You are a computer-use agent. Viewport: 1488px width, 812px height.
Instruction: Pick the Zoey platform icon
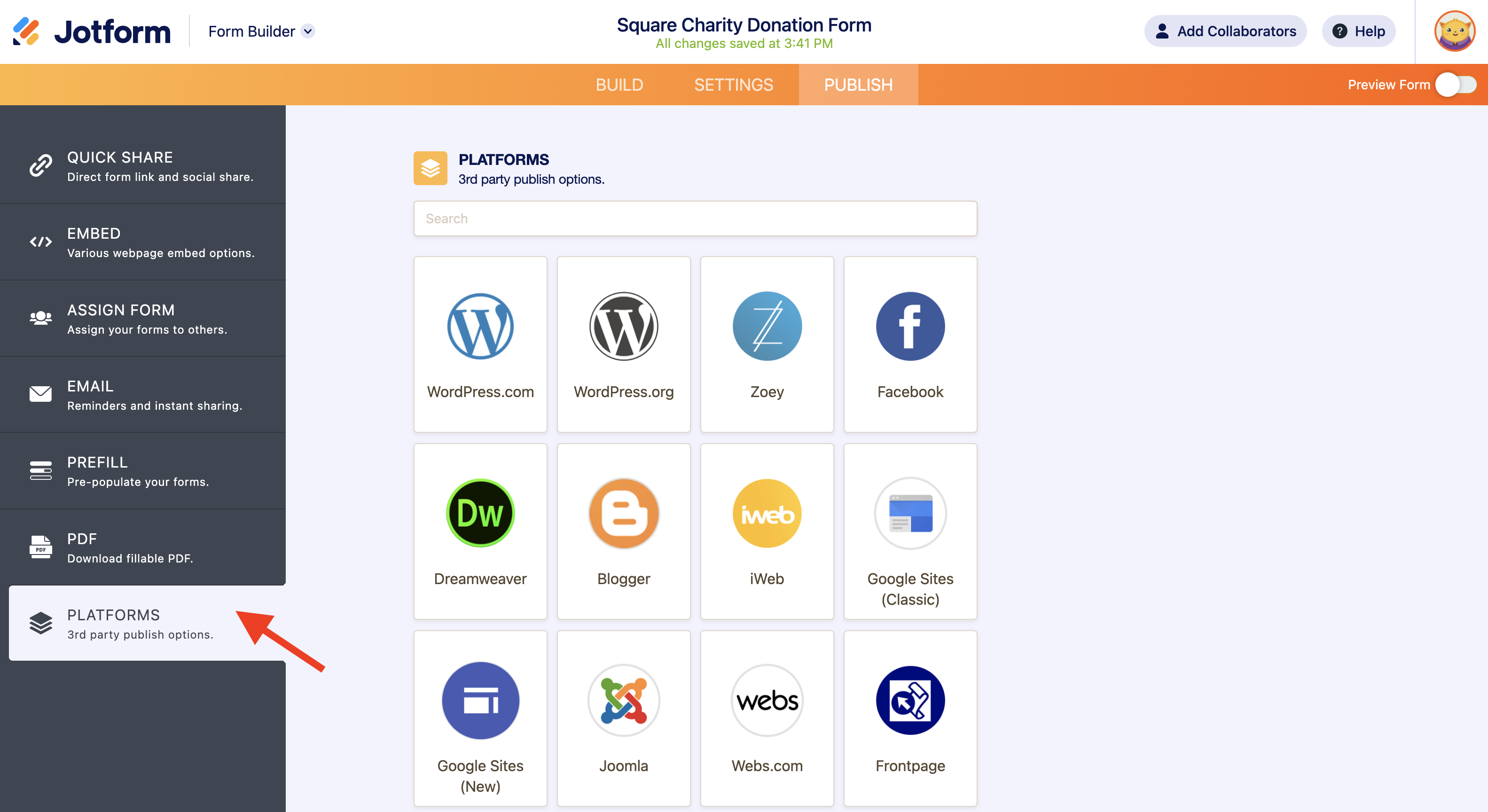click(x=767, y=326)
